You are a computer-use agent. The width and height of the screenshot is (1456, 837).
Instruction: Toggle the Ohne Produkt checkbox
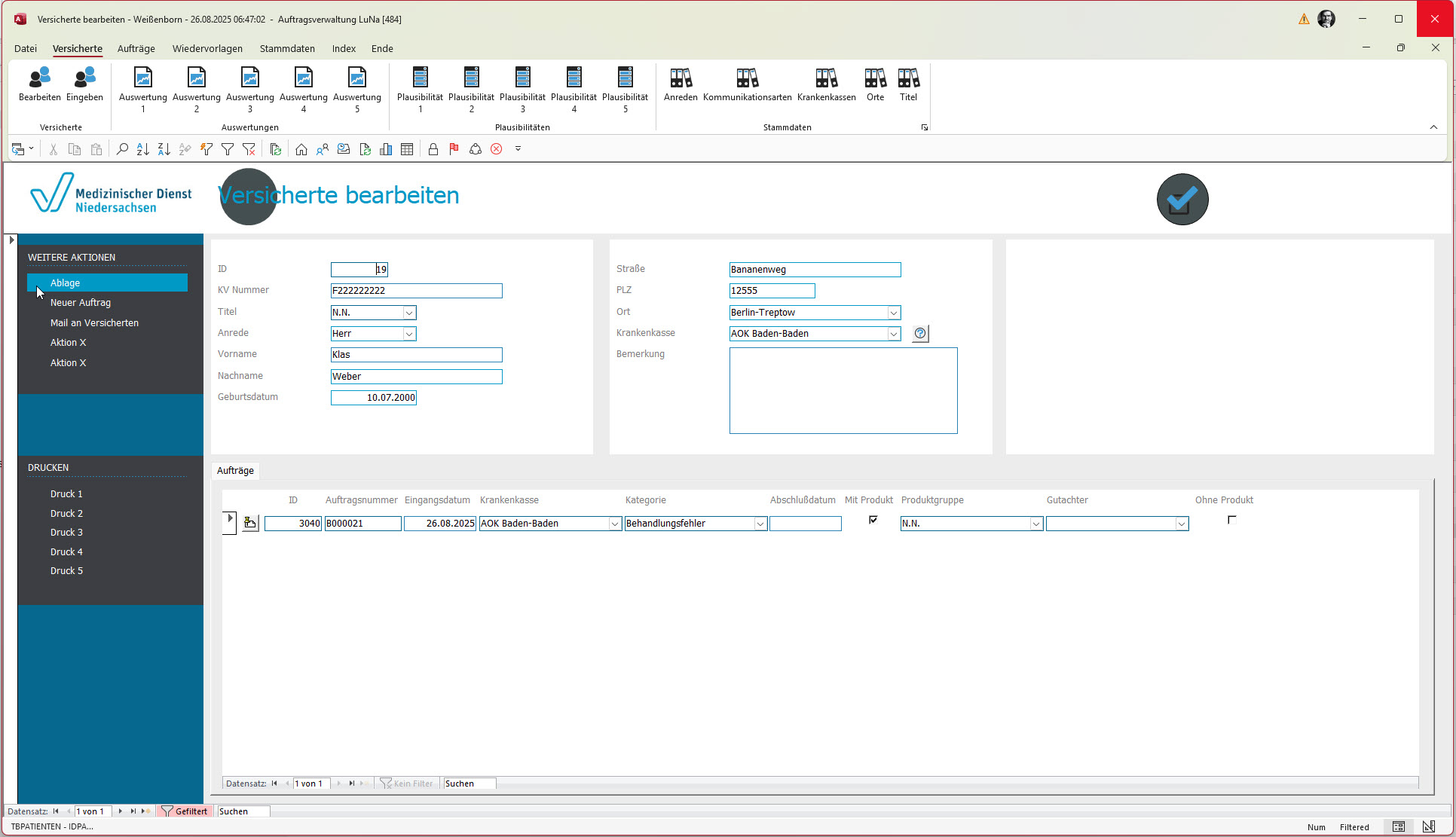[1232, 520]
